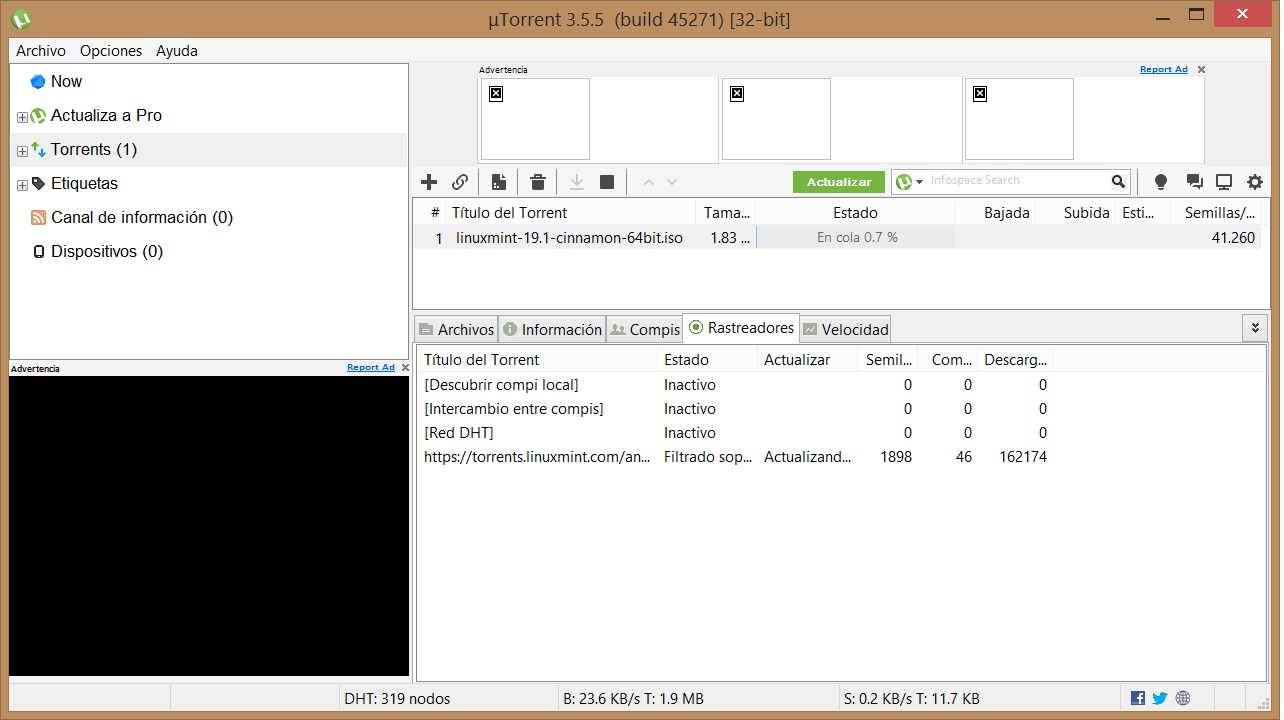
Task: Click inside the Infospace Search field
Action: [1015, 181]
